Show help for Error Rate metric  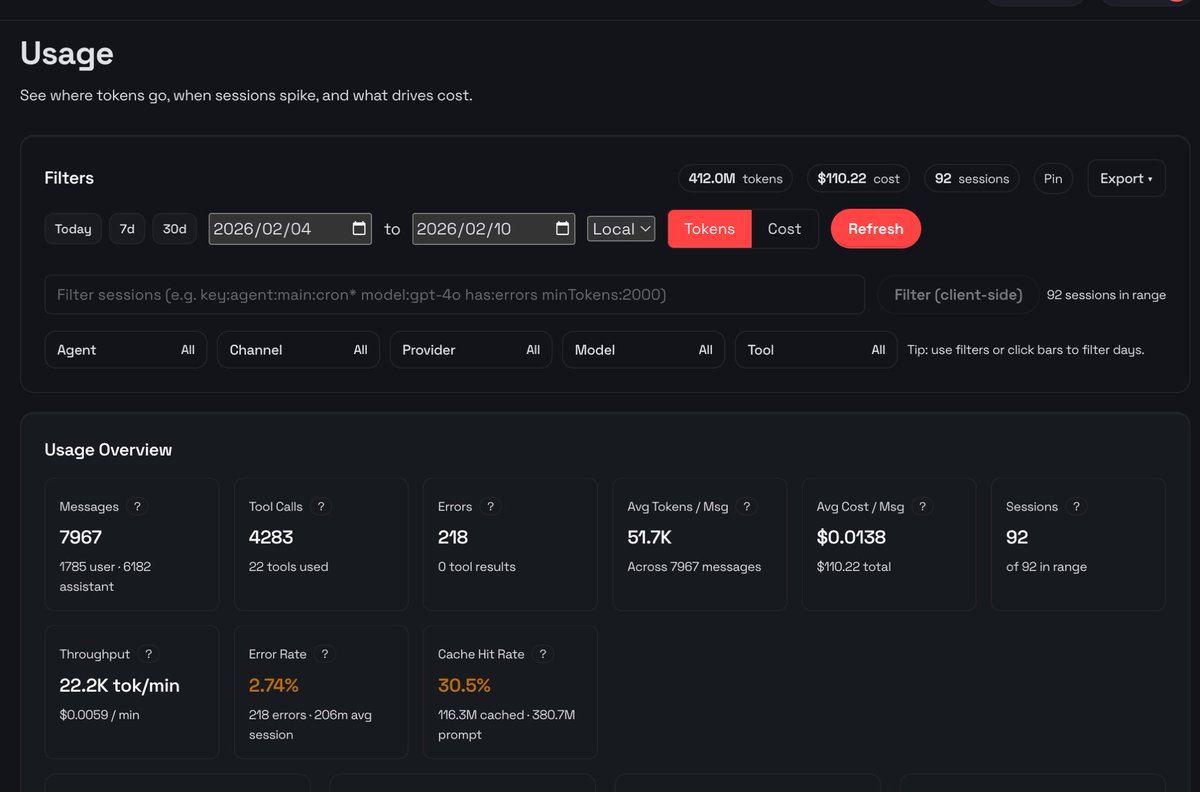324,654
